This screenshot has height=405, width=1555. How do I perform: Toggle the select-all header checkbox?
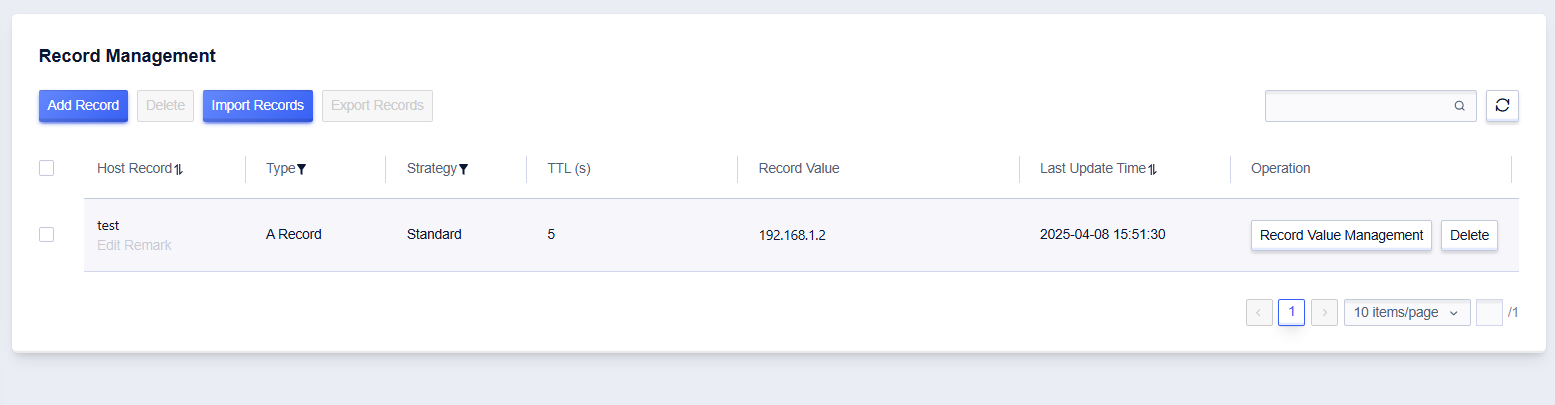[x=46, y=168]
